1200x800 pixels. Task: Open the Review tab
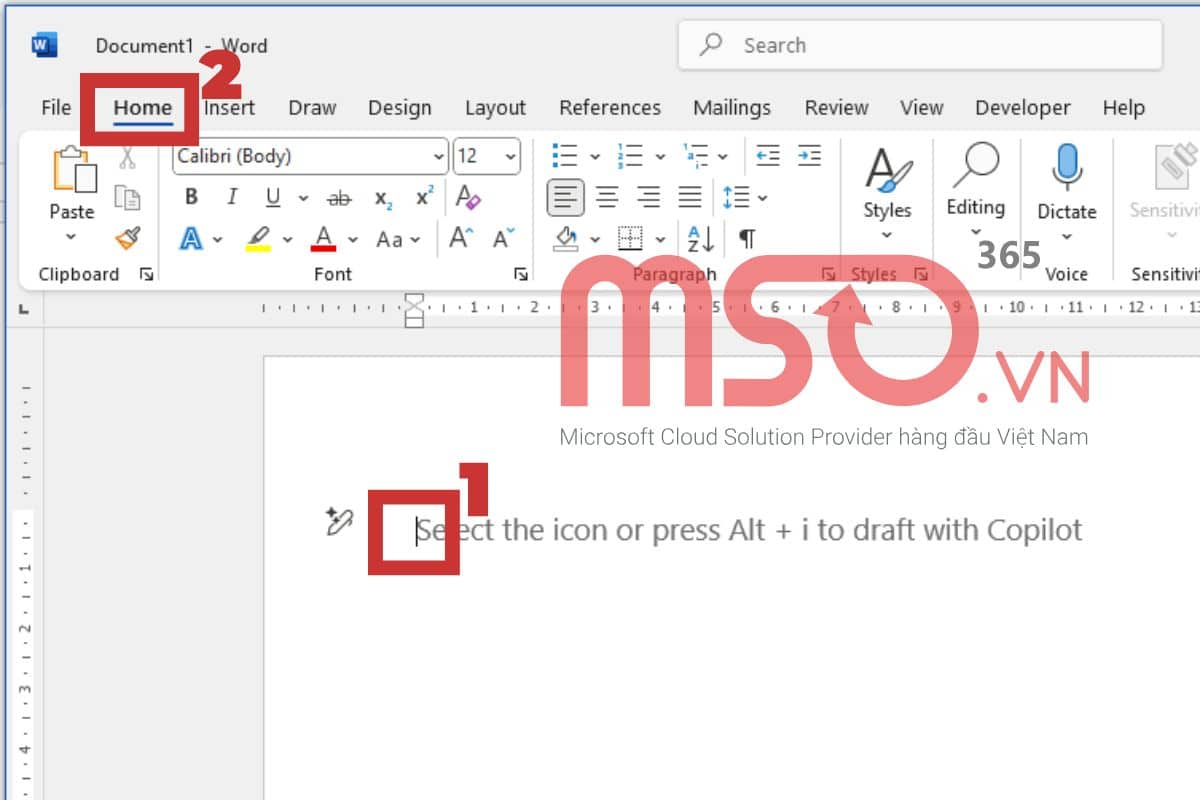pos(837,108)
